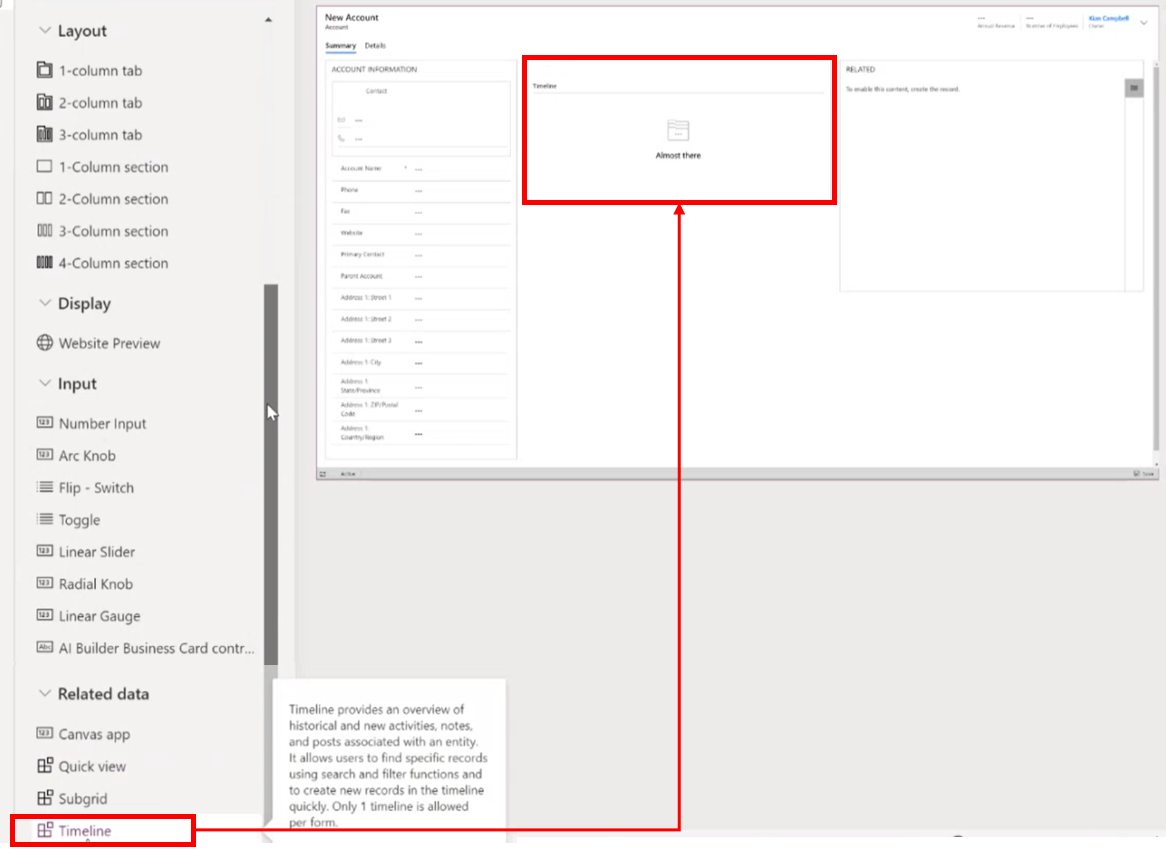This screenshot has width=1166, height=852.
Task: Select the Linear Slider control
Action: pos(99,551)
